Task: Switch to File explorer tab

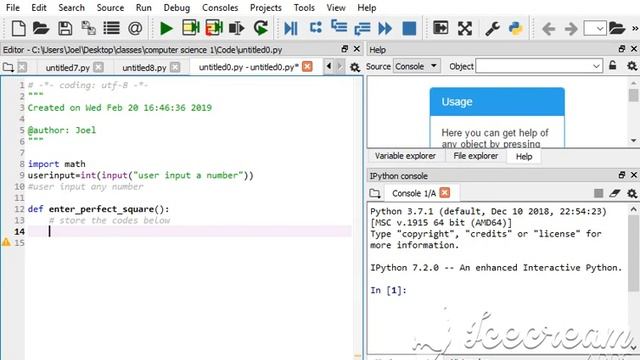Action: click(476, 156)
